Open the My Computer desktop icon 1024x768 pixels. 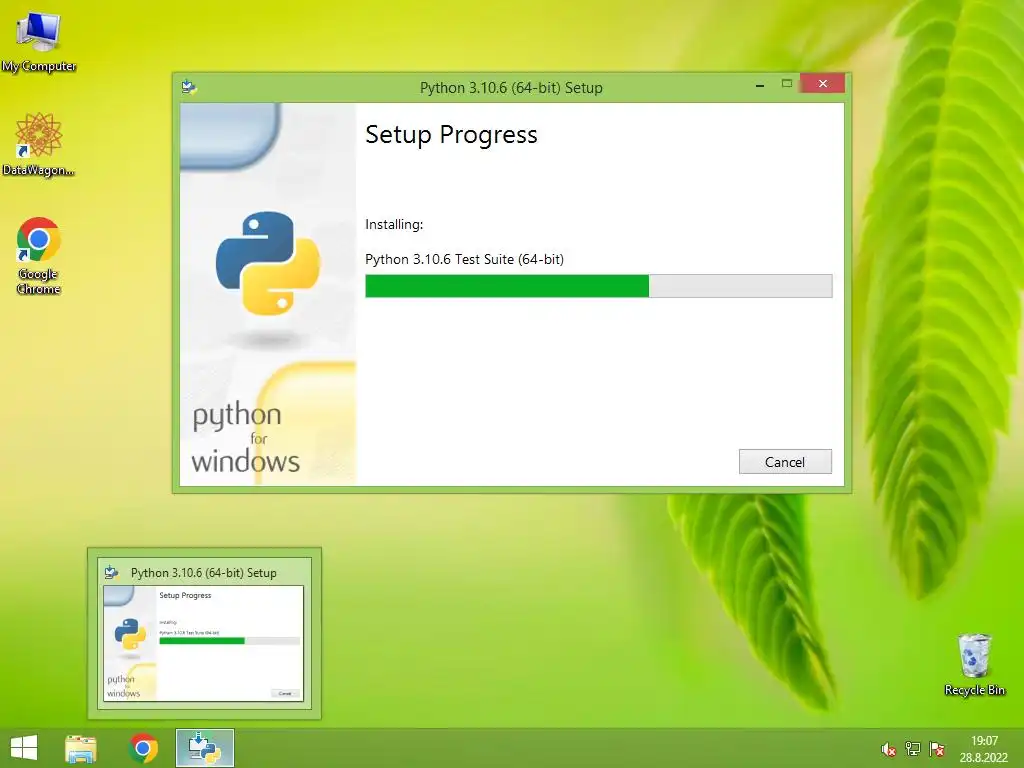point(39,41)
